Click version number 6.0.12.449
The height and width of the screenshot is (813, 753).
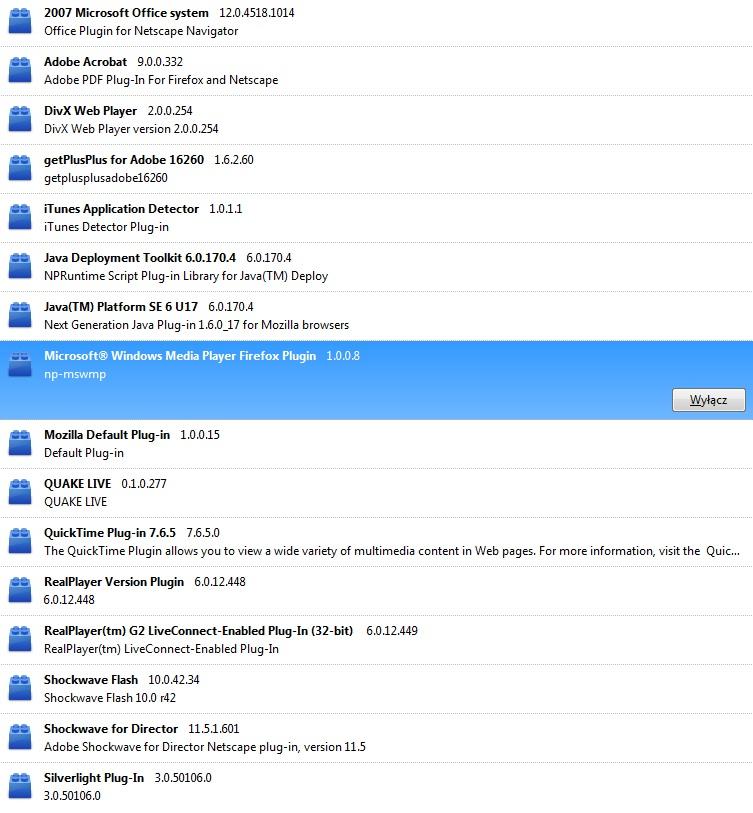coord(392,630)
